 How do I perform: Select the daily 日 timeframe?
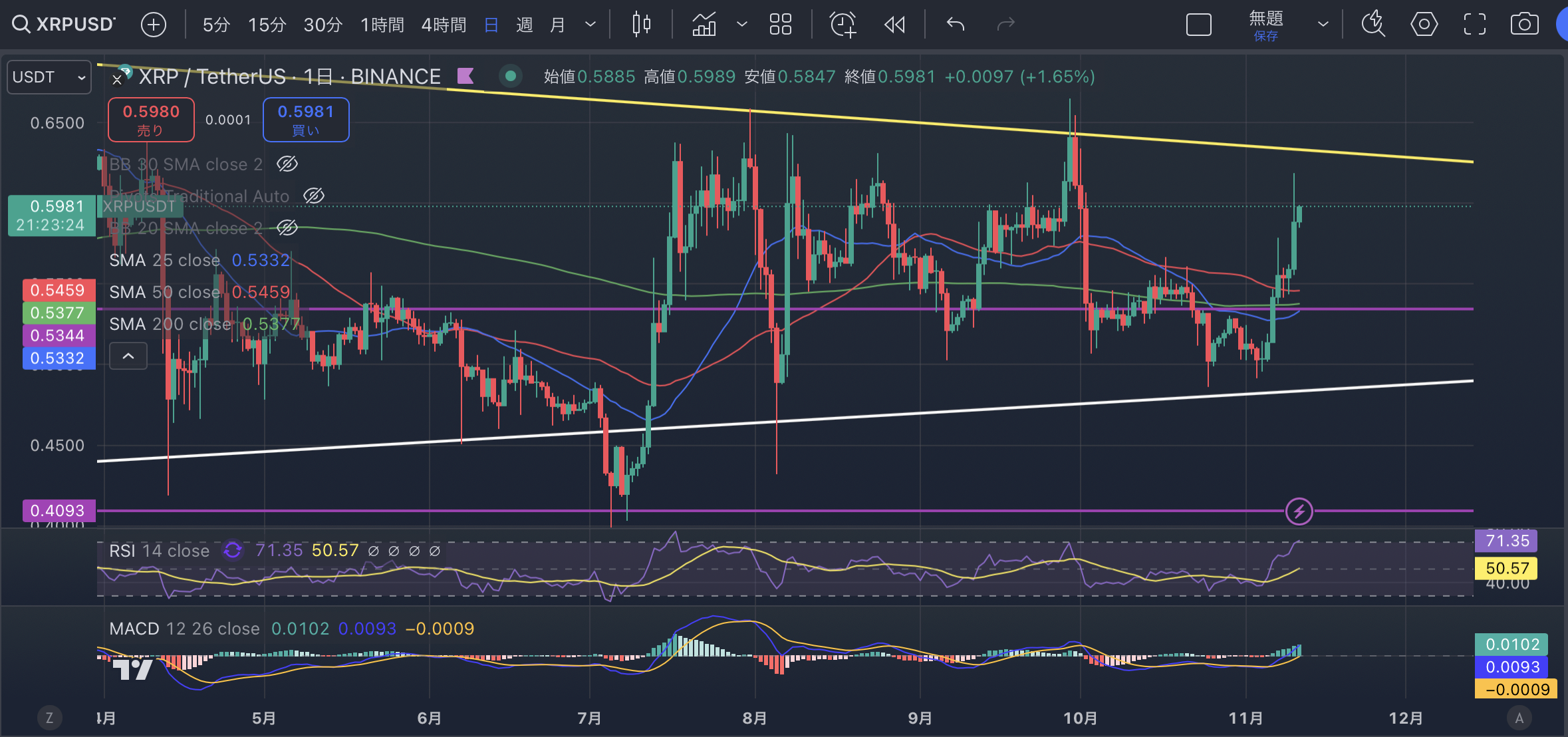(x=491, y=25)
